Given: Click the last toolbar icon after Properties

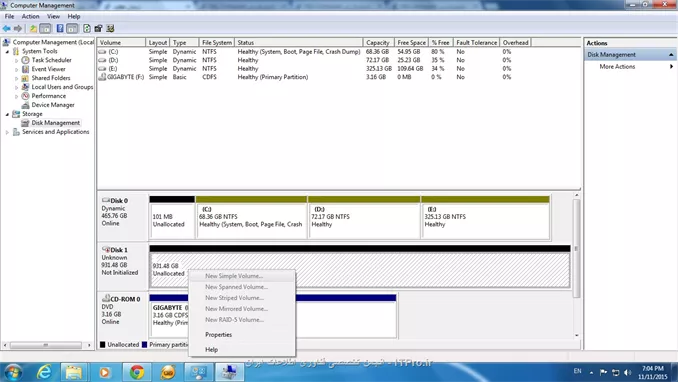Looking at the screenshot, I should click(x=110, y=29).
